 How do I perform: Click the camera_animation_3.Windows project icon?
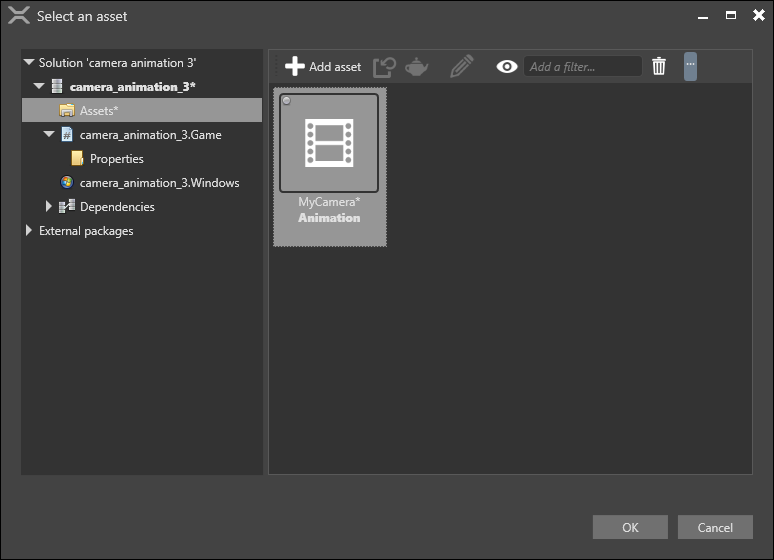67,183
